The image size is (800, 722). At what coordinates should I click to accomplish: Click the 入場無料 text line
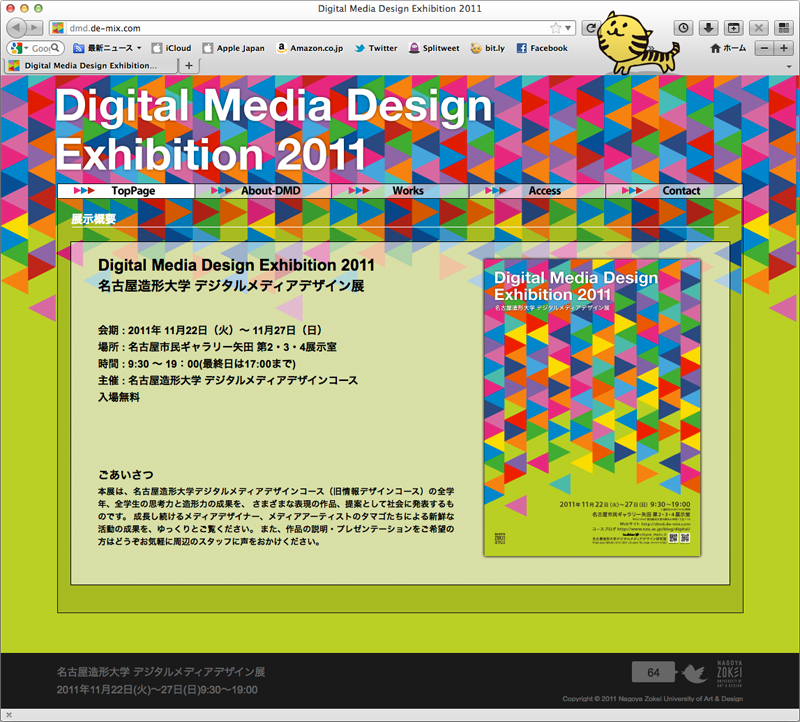[x=119, y=397]
